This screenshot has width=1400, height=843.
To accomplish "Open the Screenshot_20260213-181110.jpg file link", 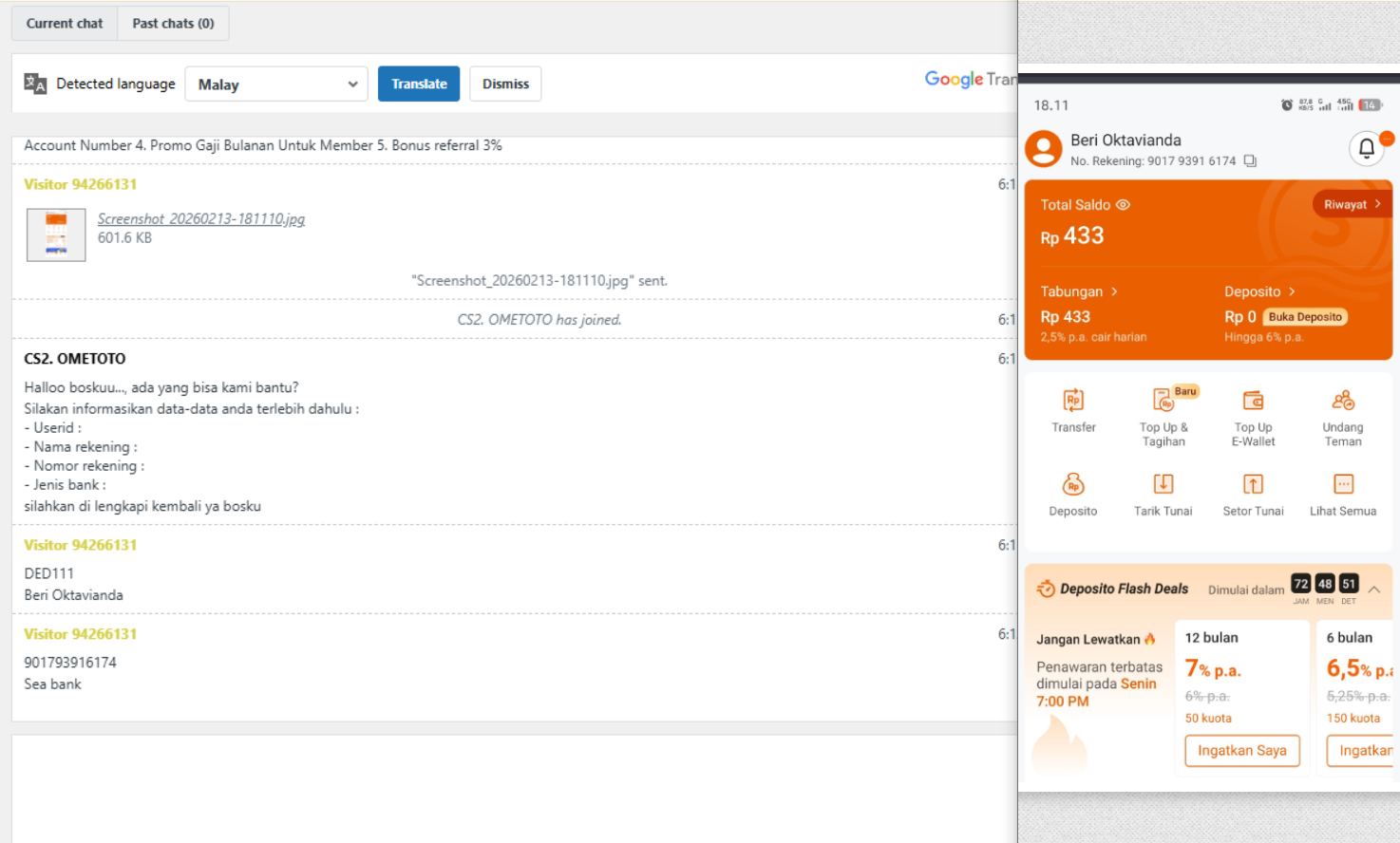I will [201, 219].
